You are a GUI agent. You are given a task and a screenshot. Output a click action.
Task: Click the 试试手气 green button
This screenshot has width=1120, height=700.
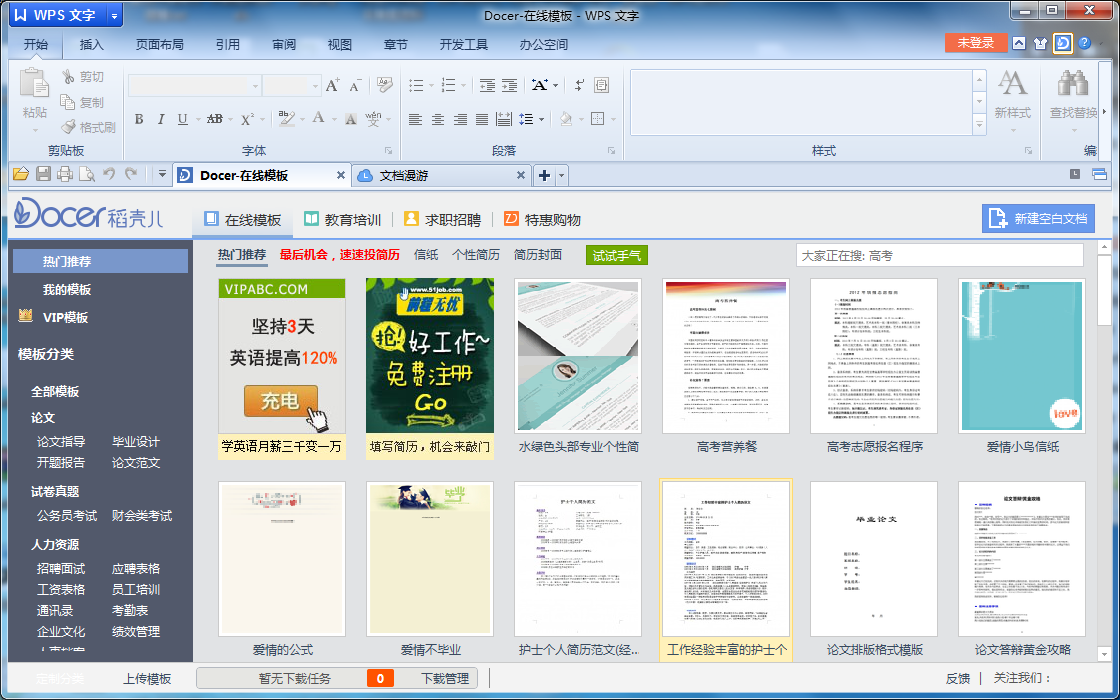pos(617,255)
